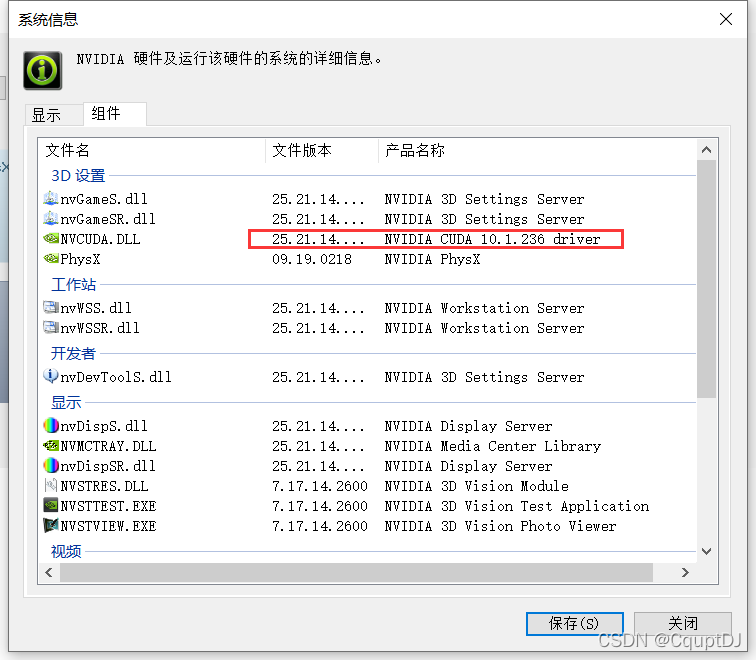Click the NVIDIA PhysX product name
The image size is (756, 660).
pyautogui.click(x=432, y=259)
